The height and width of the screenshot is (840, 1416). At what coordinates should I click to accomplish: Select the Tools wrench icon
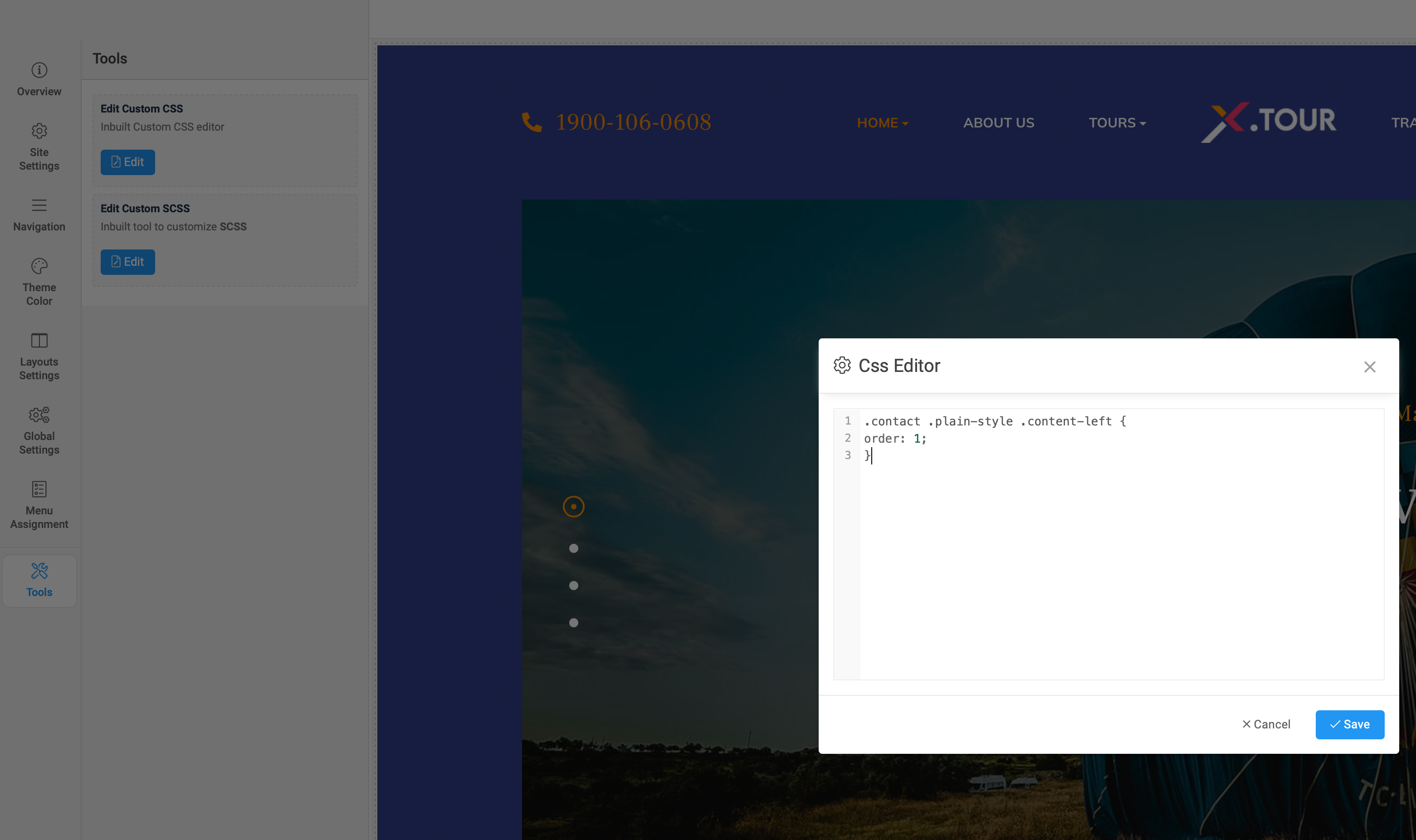pos(39,571)
